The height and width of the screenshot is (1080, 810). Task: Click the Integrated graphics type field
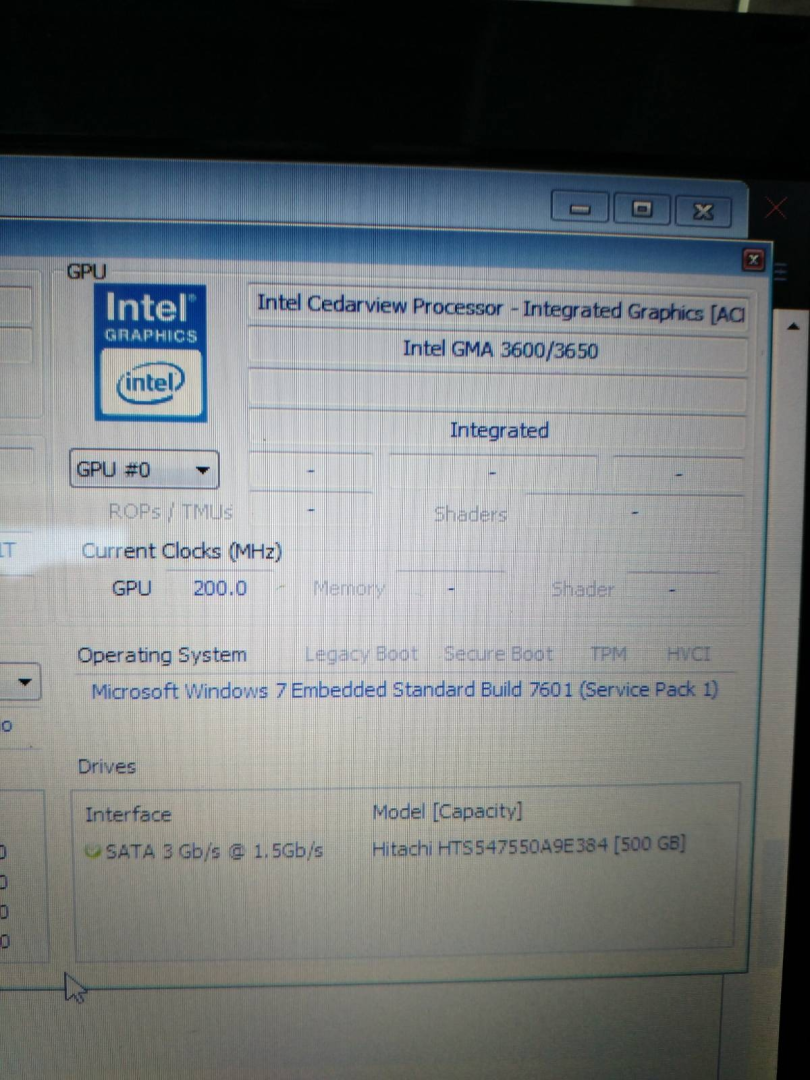coord(497,430)
